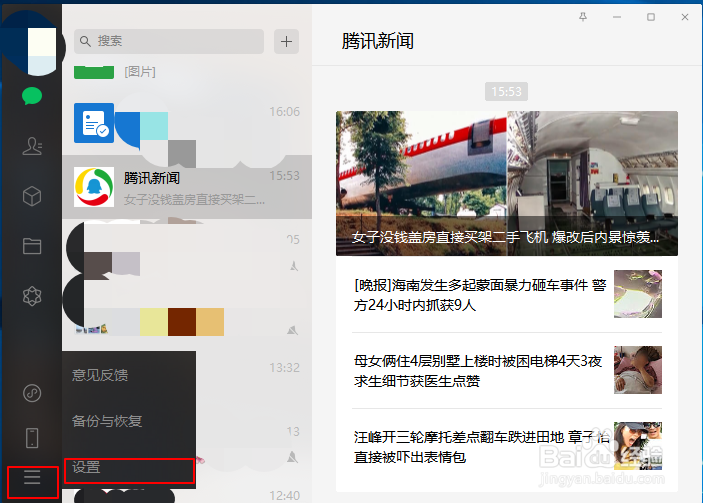The height and width of the screenshot is (503, 703).
Task: Click the 搜索 search field
Action: [x=169, y=41]
